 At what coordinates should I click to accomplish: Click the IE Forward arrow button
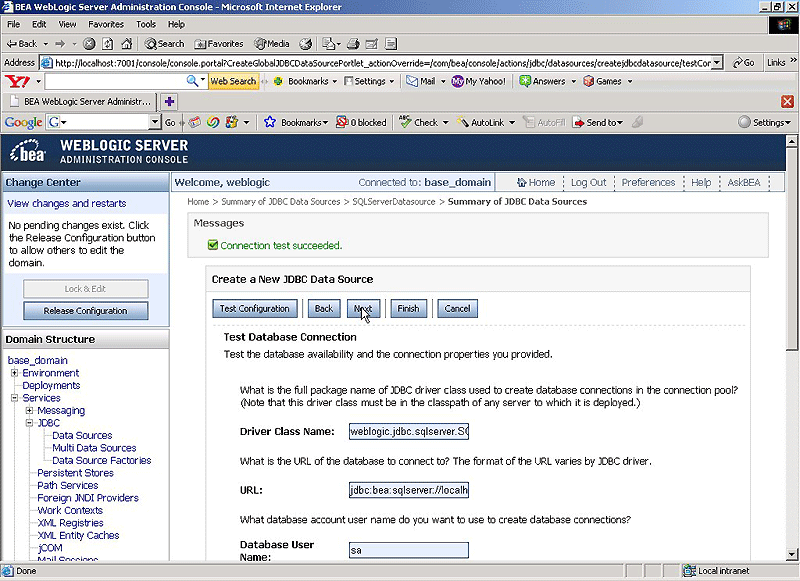(60, 44)
